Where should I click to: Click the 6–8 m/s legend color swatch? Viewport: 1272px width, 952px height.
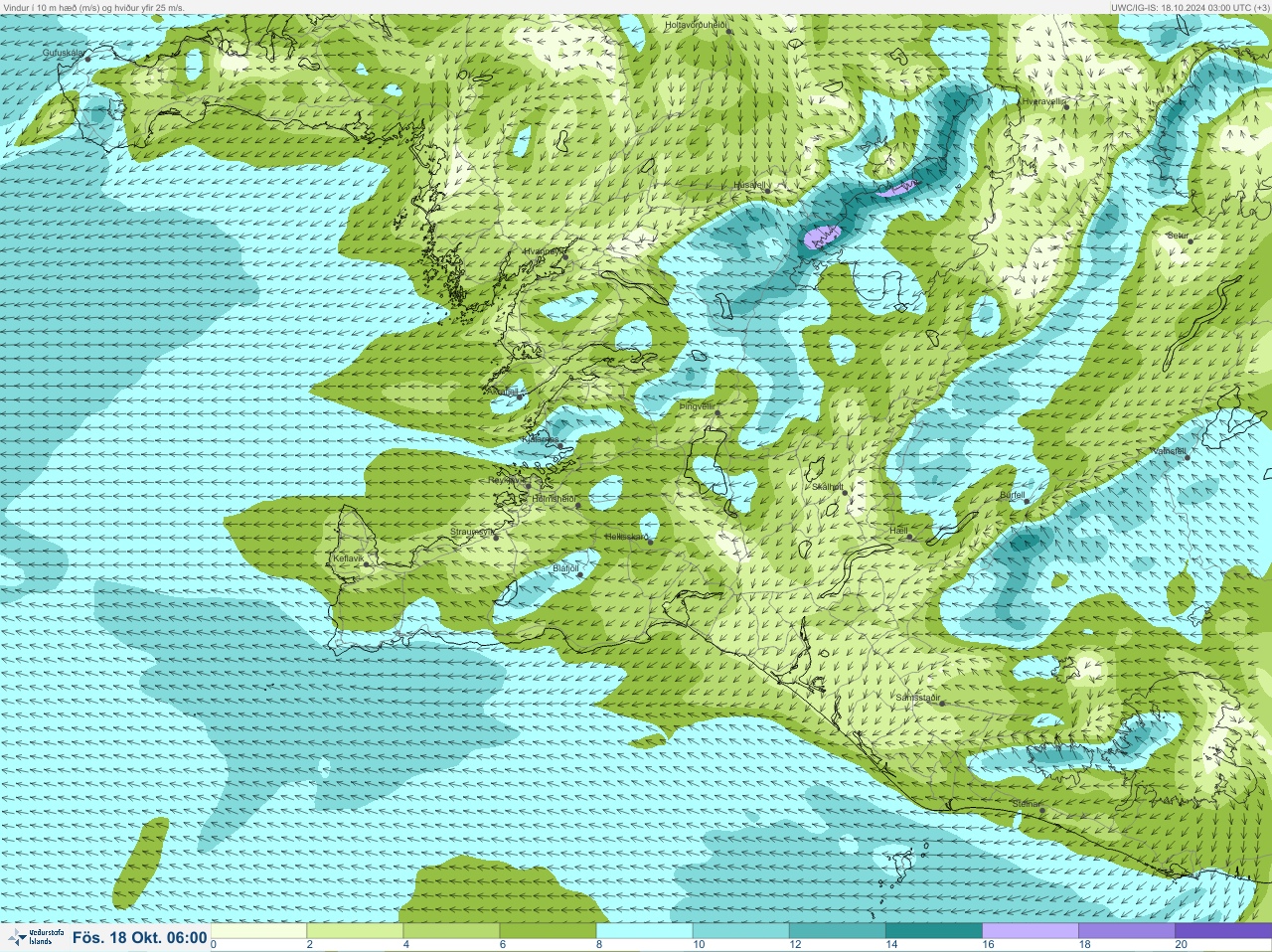(x=548, y=931)
